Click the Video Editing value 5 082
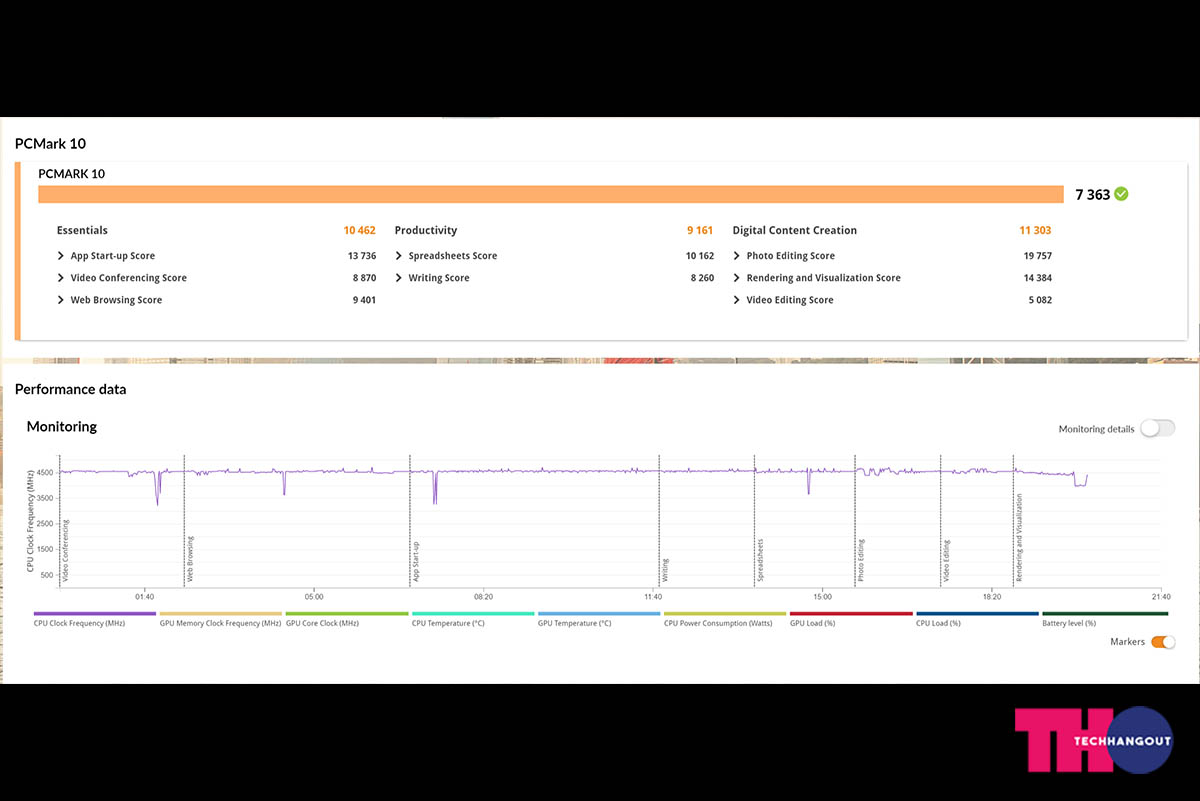The image size is (1200, 801). pos(1040,300)
